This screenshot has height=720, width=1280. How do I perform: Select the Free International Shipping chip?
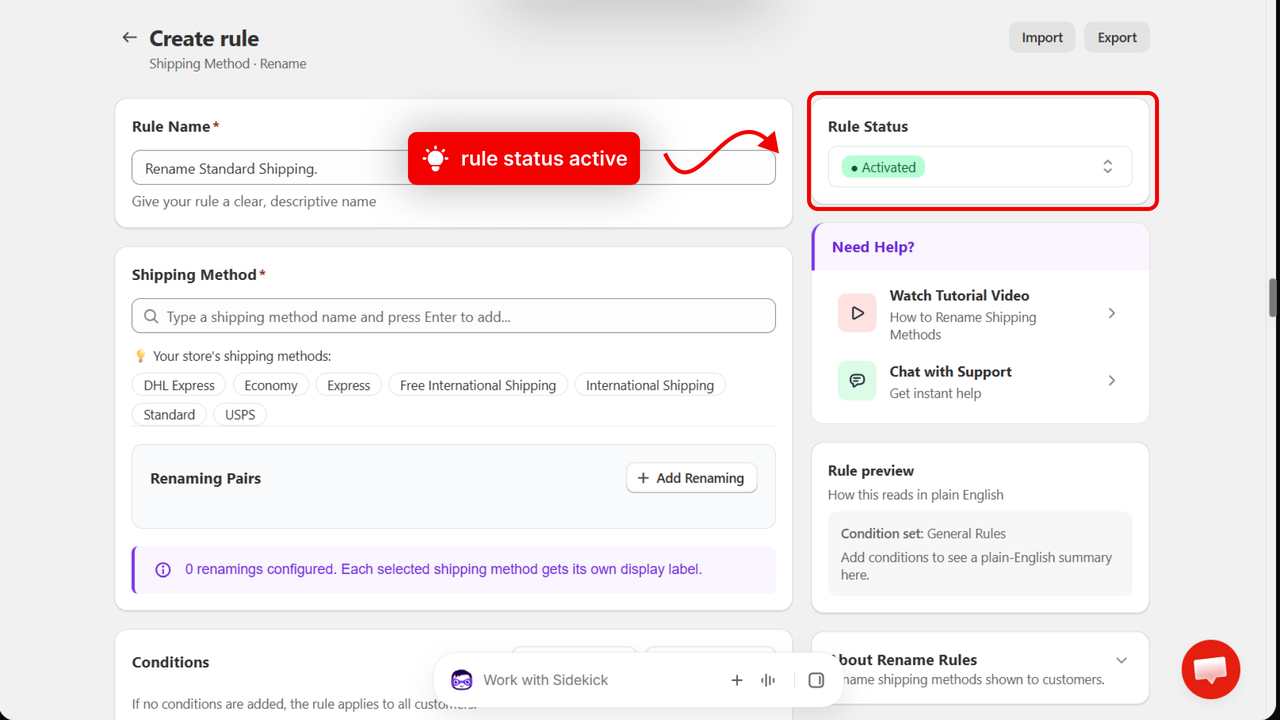[x=478, y=385]
